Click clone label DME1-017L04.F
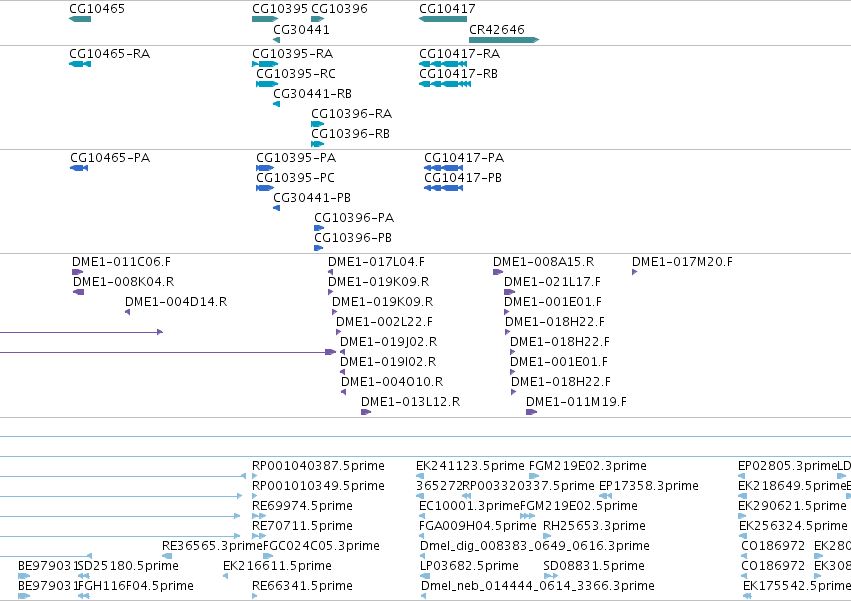 (377, 262)
